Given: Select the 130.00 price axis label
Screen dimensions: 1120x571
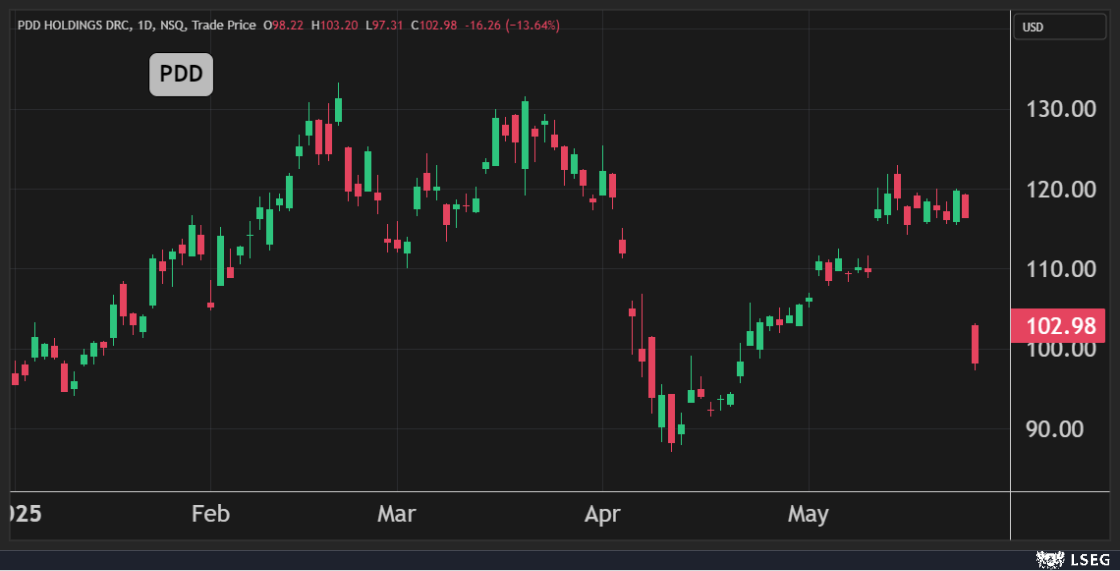Looking at the screenshot, I should pos(1061,109).
